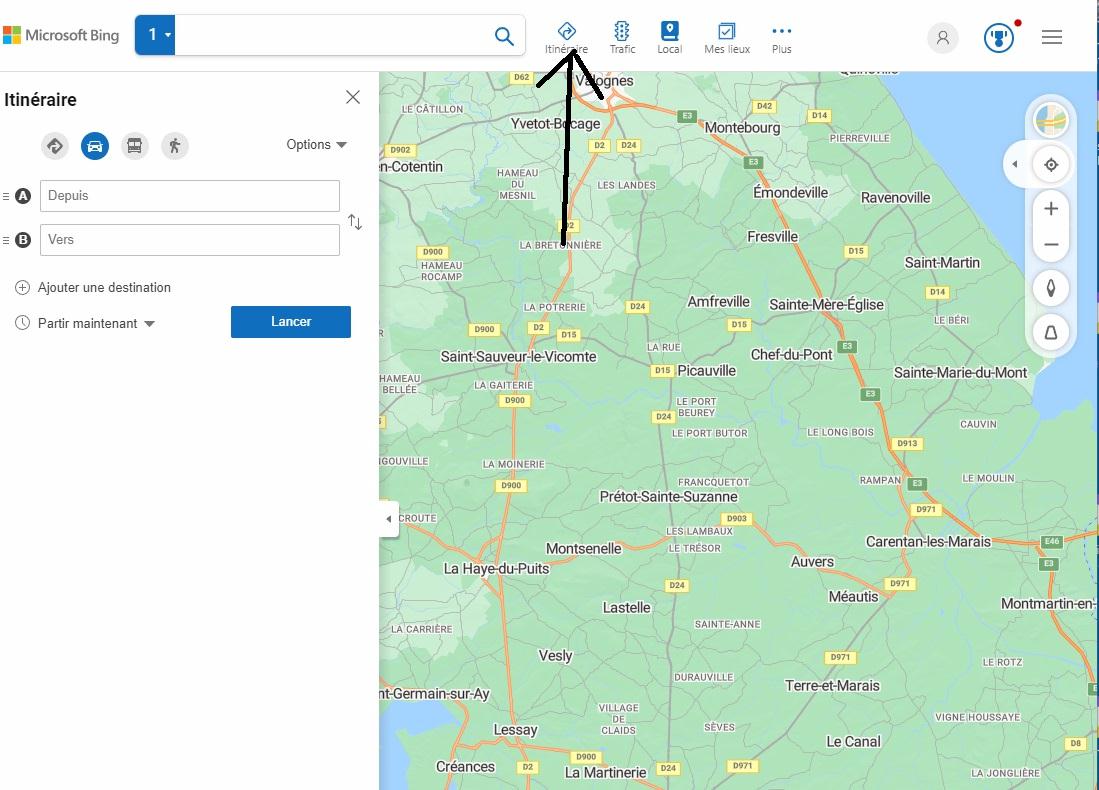Viewport: 1099px width, 790px height.
Task: Click the locate me icon
Action: (1051, 165)
